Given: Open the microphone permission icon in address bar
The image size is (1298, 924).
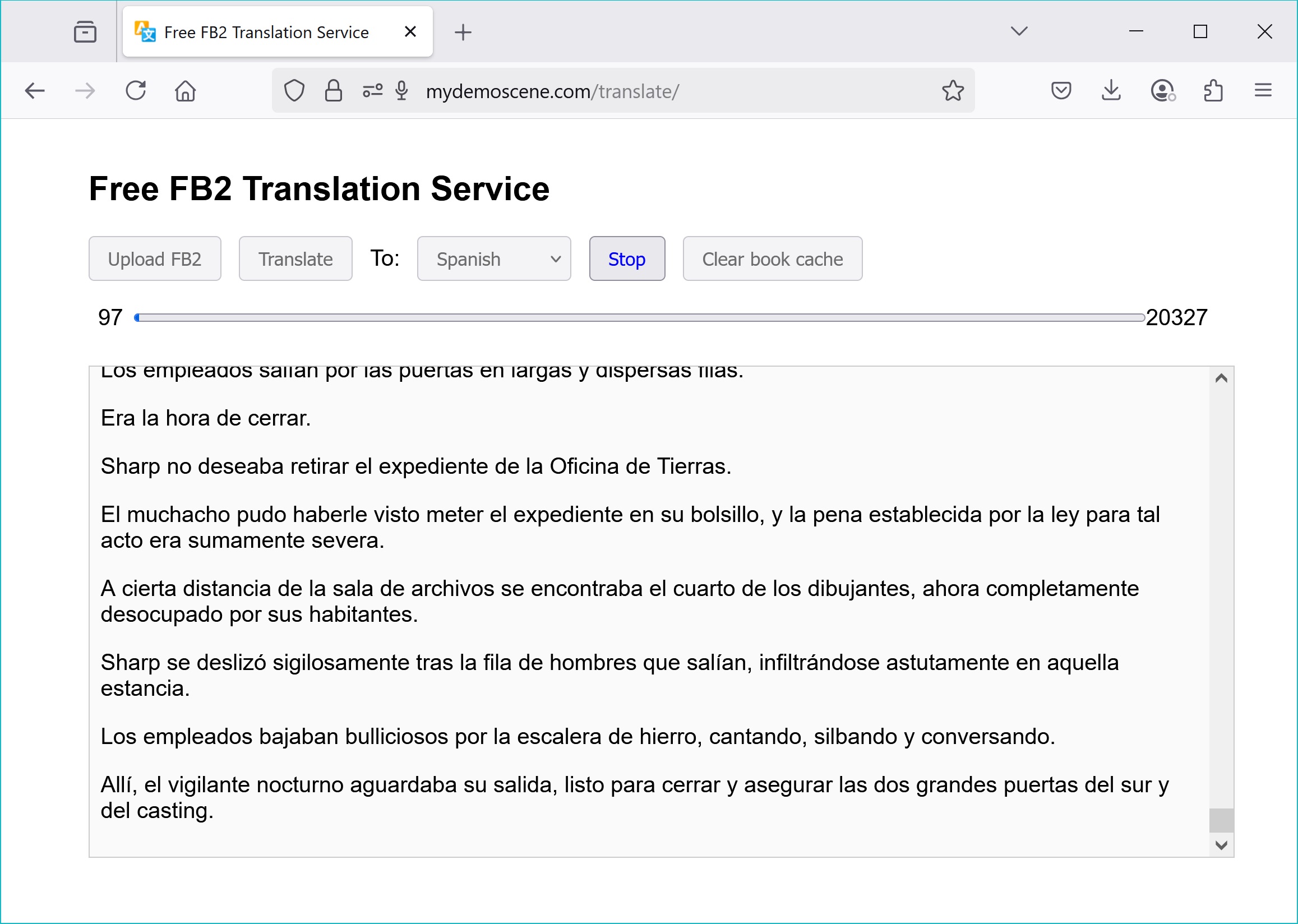Looking at the screenshot, I should pyautogui.click(x=403, y=90).
